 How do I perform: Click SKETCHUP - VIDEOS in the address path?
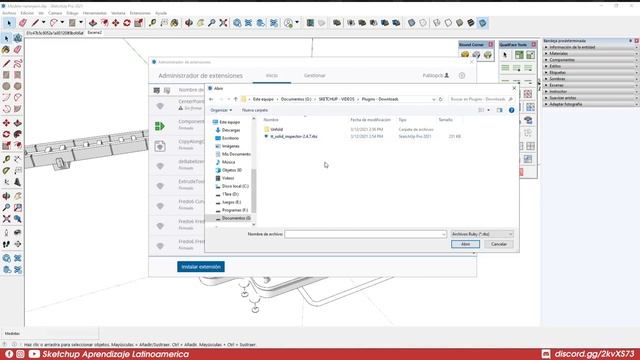click(337, 99)
